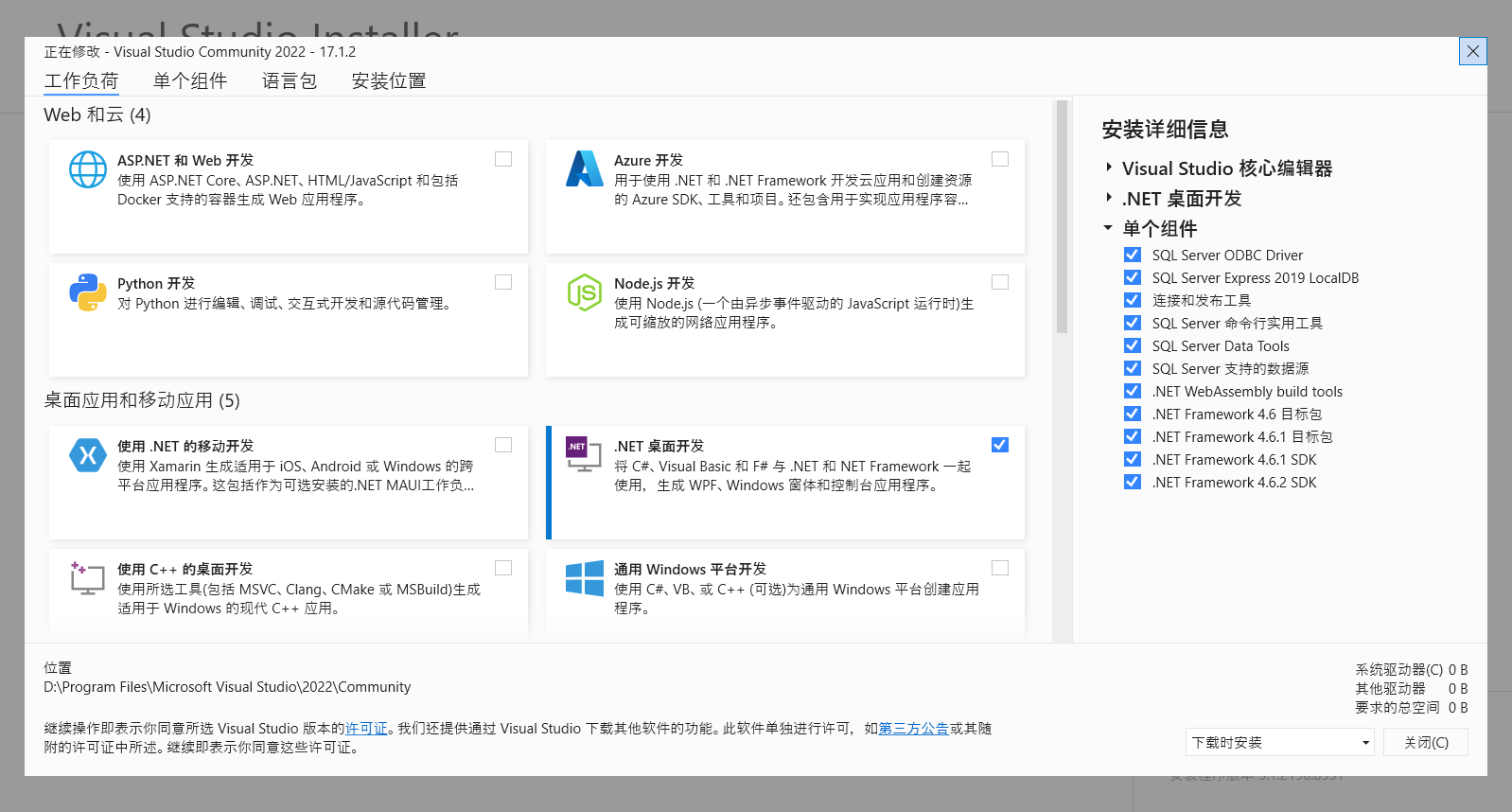Select the Azure 开发 card title
This screenshot has height=812, width=1512.
tap(648, 160)
